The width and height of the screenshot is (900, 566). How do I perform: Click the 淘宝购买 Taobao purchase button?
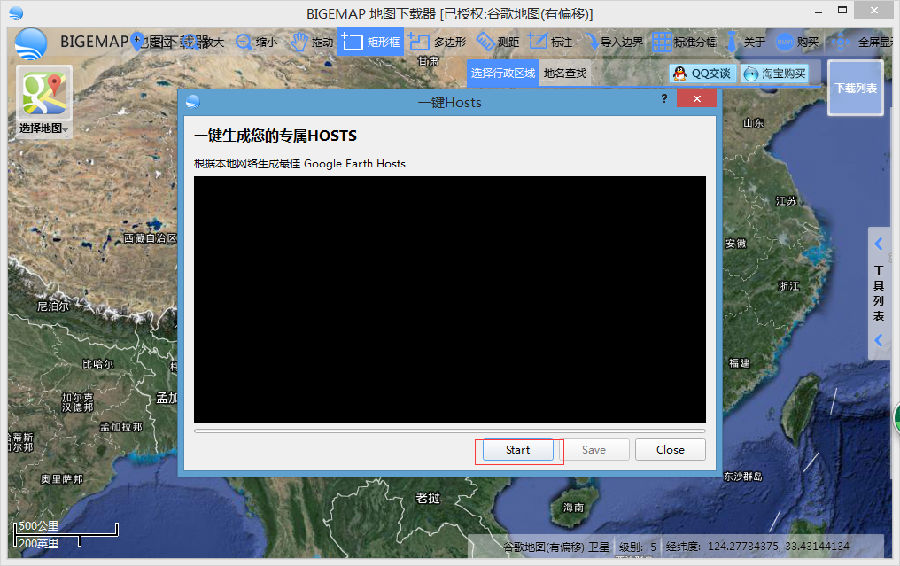tap(774, 73)
